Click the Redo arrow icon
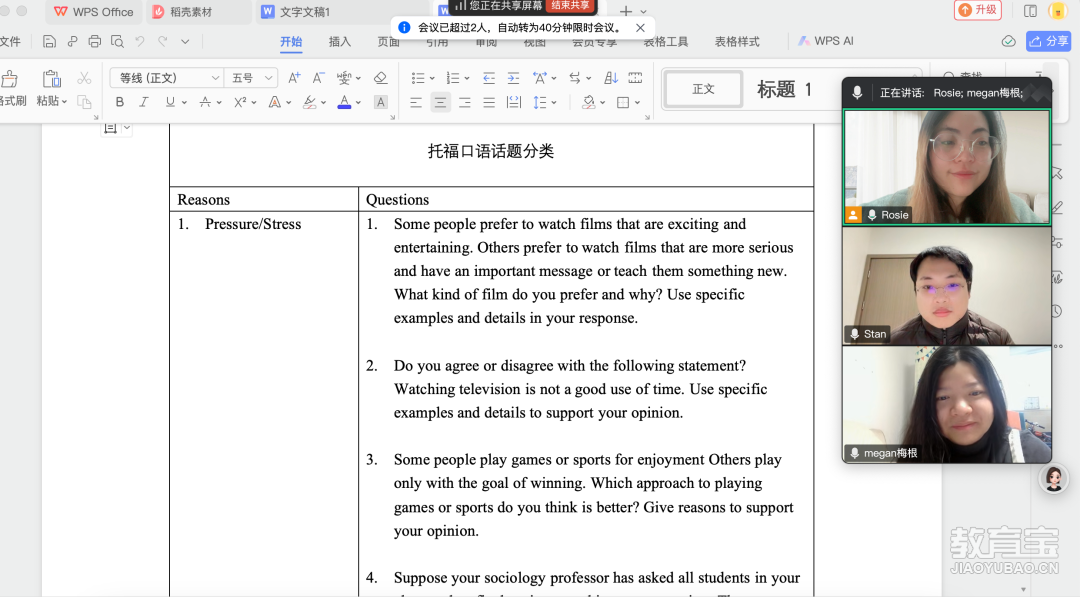The width and height of the screenshot is (1080, 597). pos(163,41)
